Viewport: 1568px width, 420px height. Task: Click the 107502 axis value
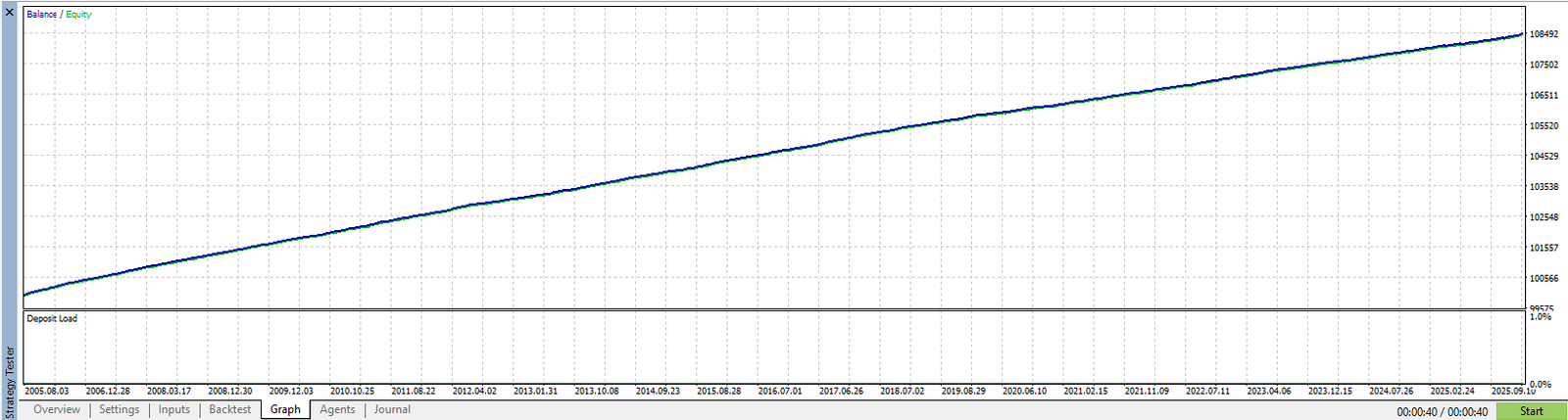click(x=1543, y=65)
